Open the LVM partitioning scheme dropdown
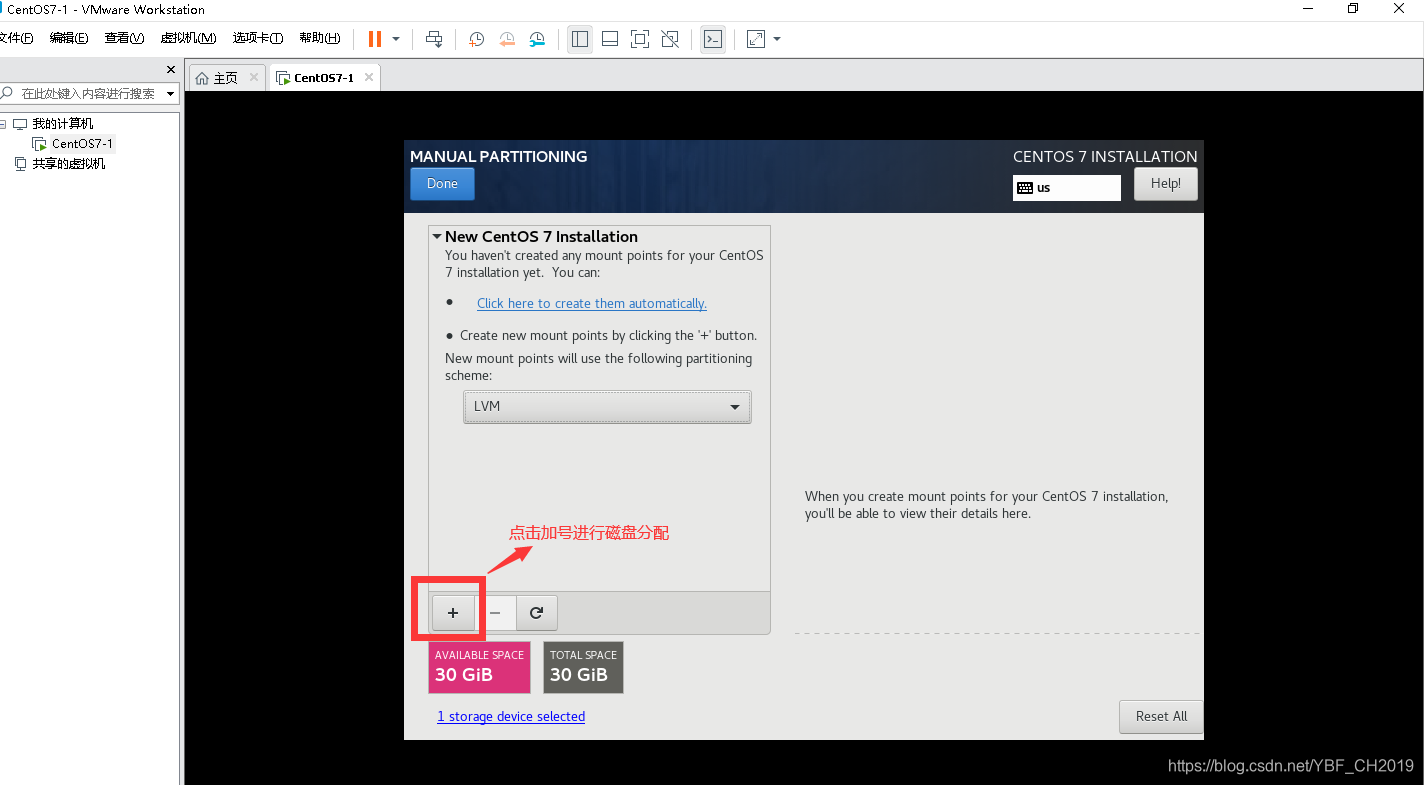Image resolution: width=1424 pixels, height=785 pixels. pyautogui.click(x=607, y=407)
